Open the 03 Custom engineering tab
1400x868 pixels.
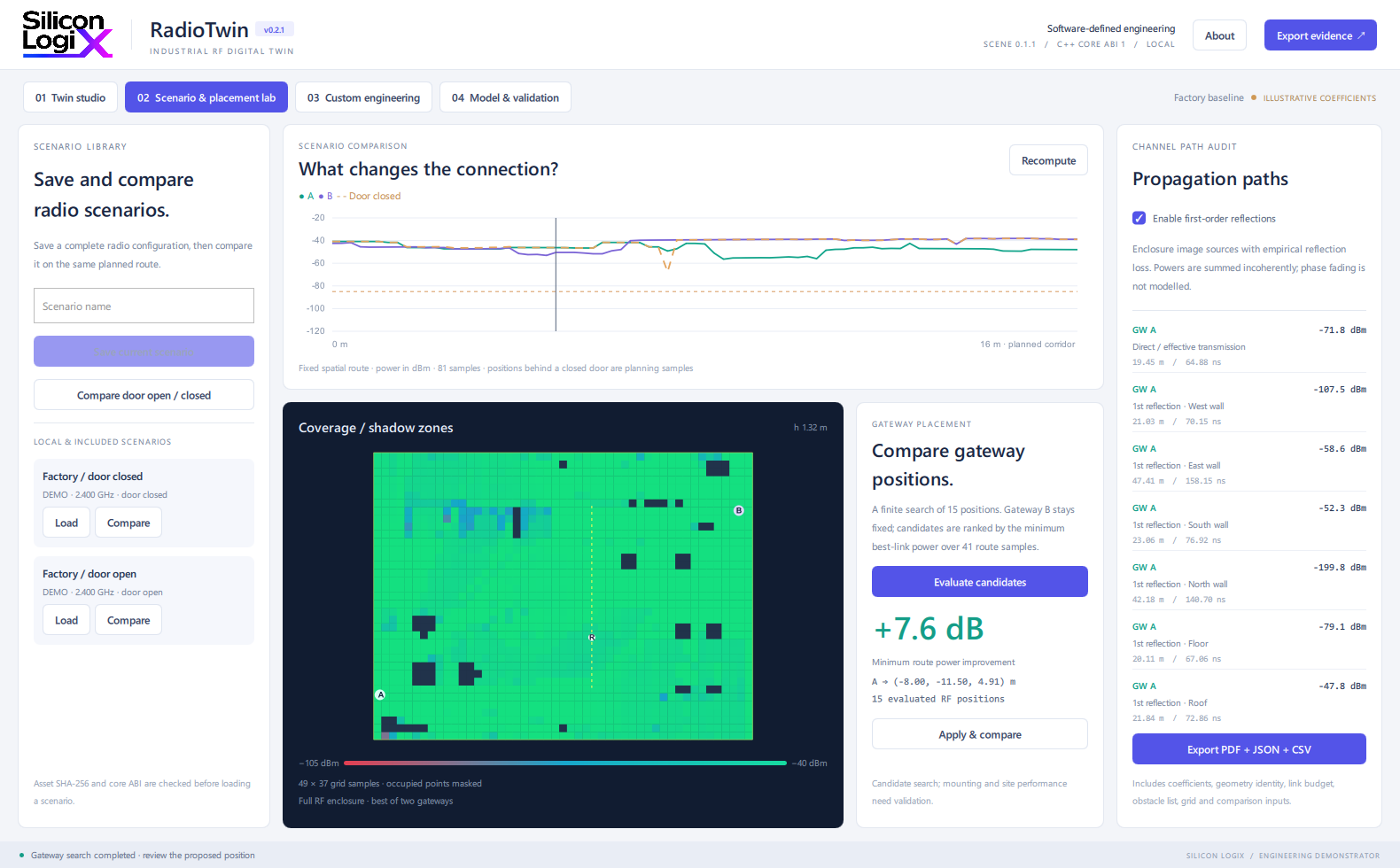pos(363,97)
